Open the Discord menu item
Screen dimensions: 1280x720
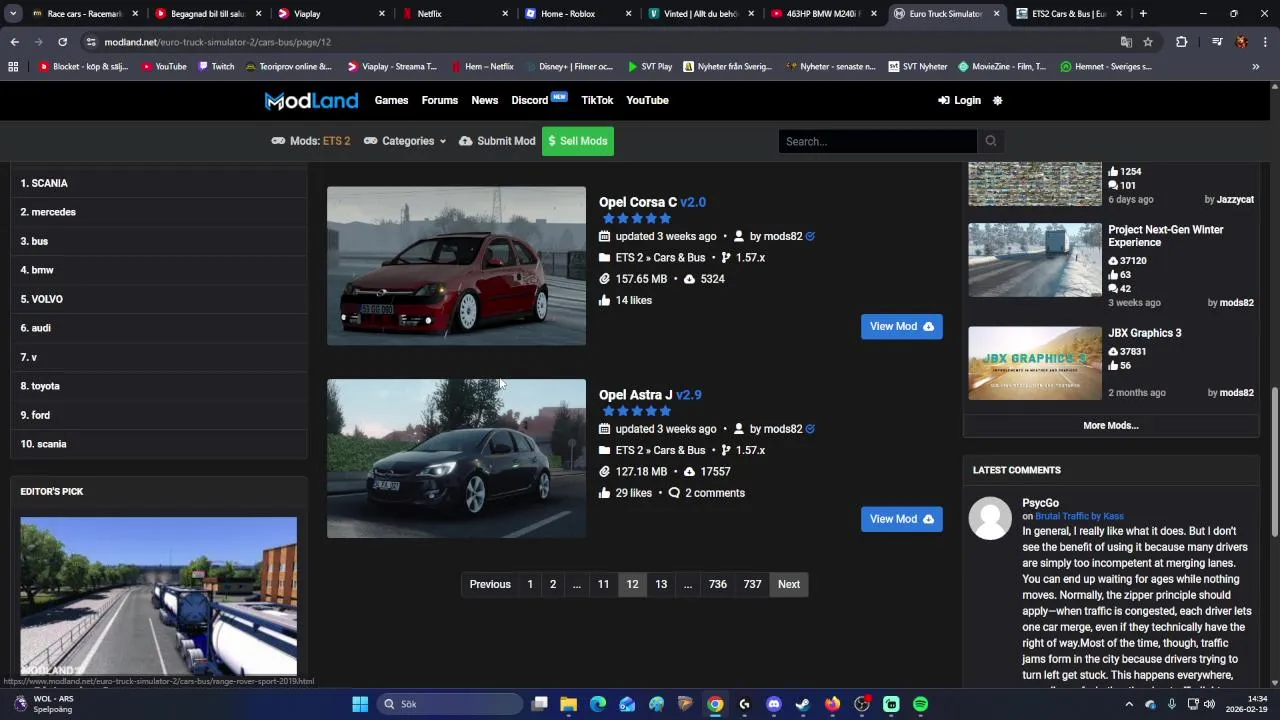coord(530,100)
